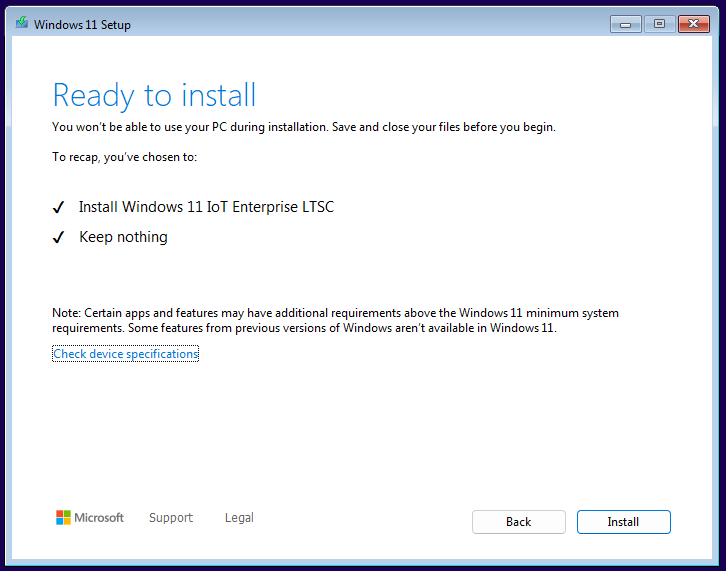Image resolution: width=726 pixels, height=571 pixels.
Task: Close the Windows 11 Setup window
Action: (694, 24)
